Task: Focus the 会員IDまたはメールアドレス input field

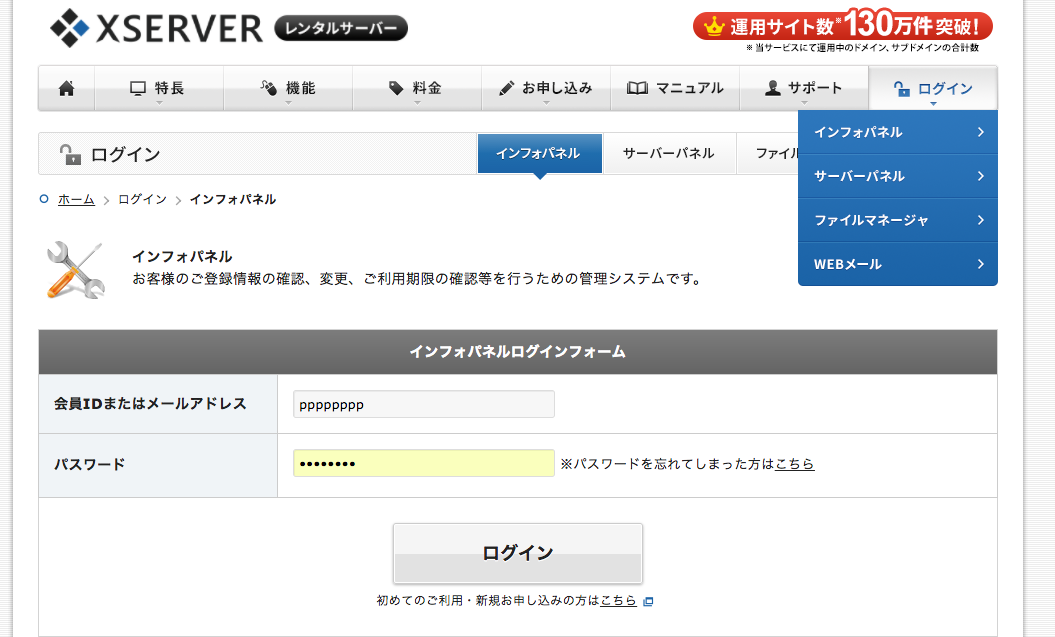Action: coord(424,404)
